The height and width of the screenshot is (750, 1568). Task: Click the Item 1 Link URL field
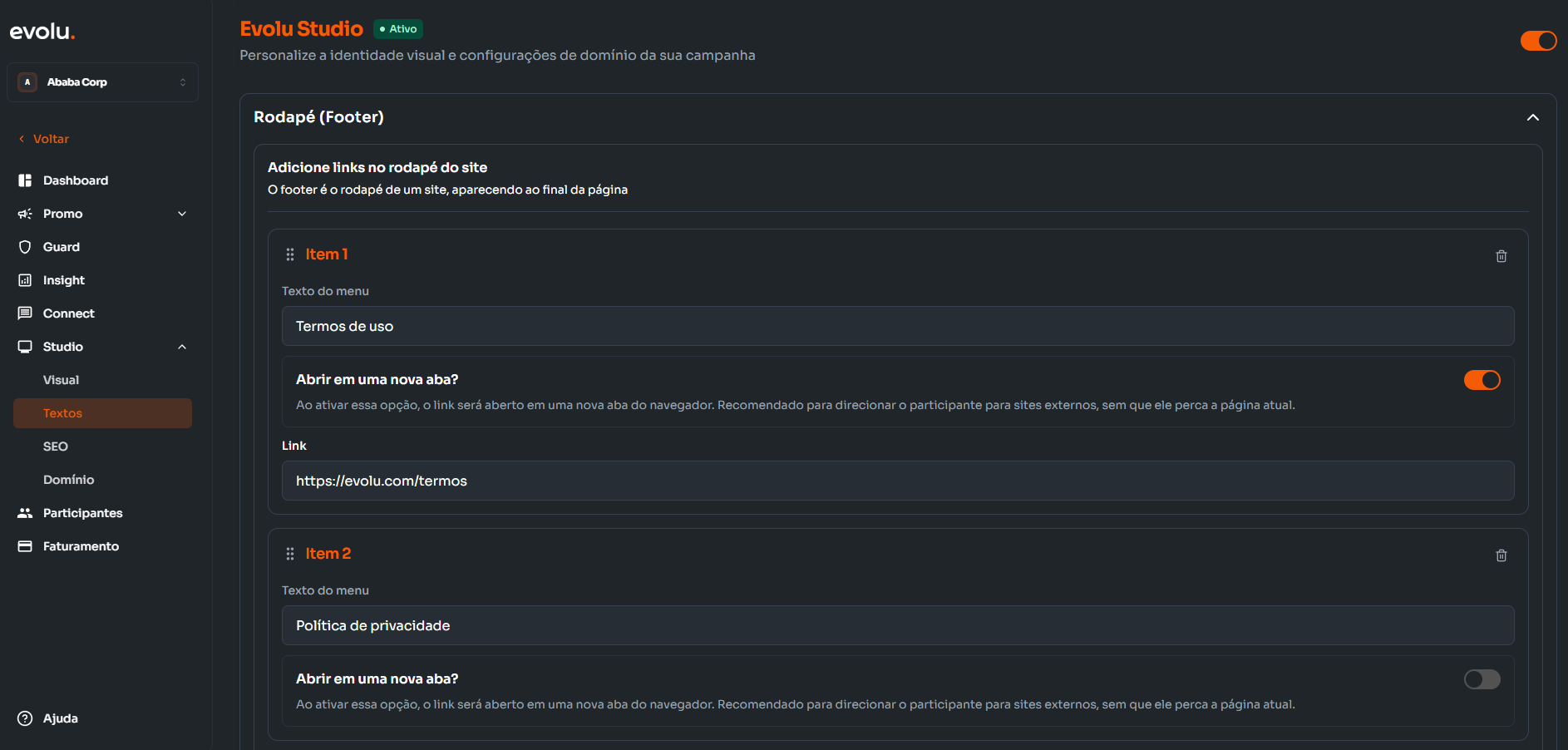[897, 481]
